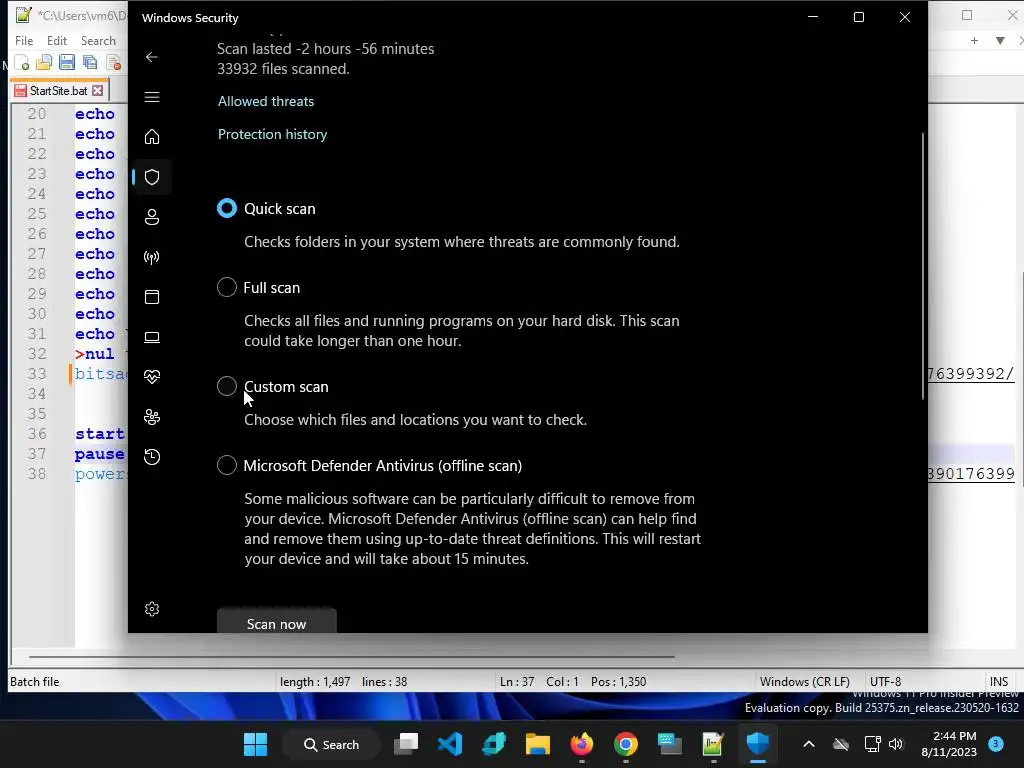The width and height of the screenshot is (1024, 768).
Task: Open the File menu in Notepad++
Action: click(24, 40)
